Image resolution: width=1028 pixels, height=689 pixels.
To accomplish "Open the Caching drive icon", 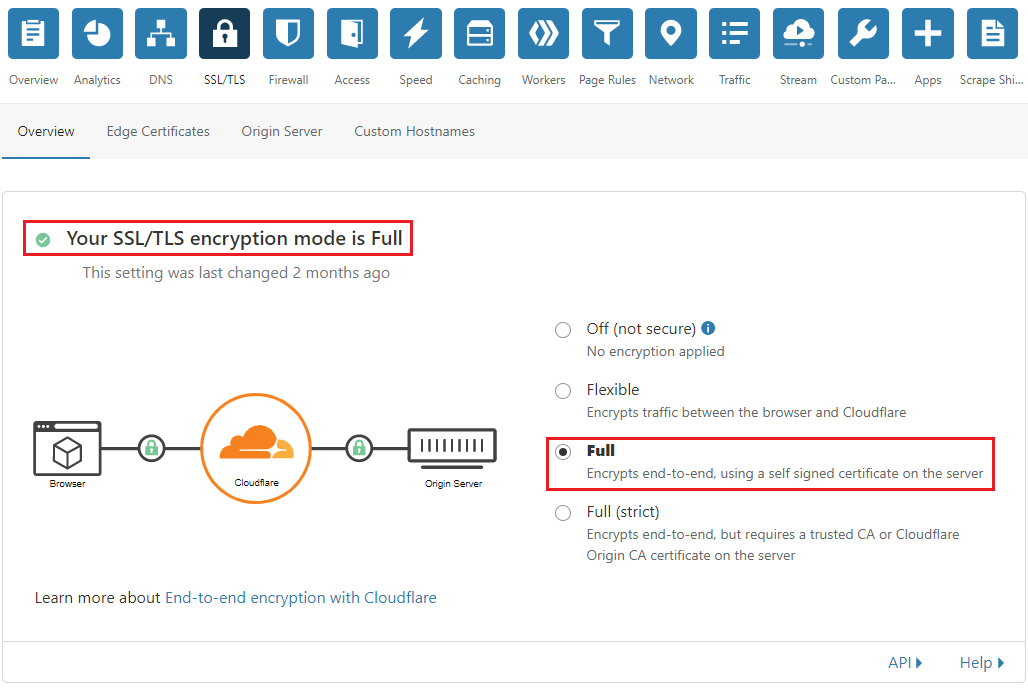I will (479, 33).
